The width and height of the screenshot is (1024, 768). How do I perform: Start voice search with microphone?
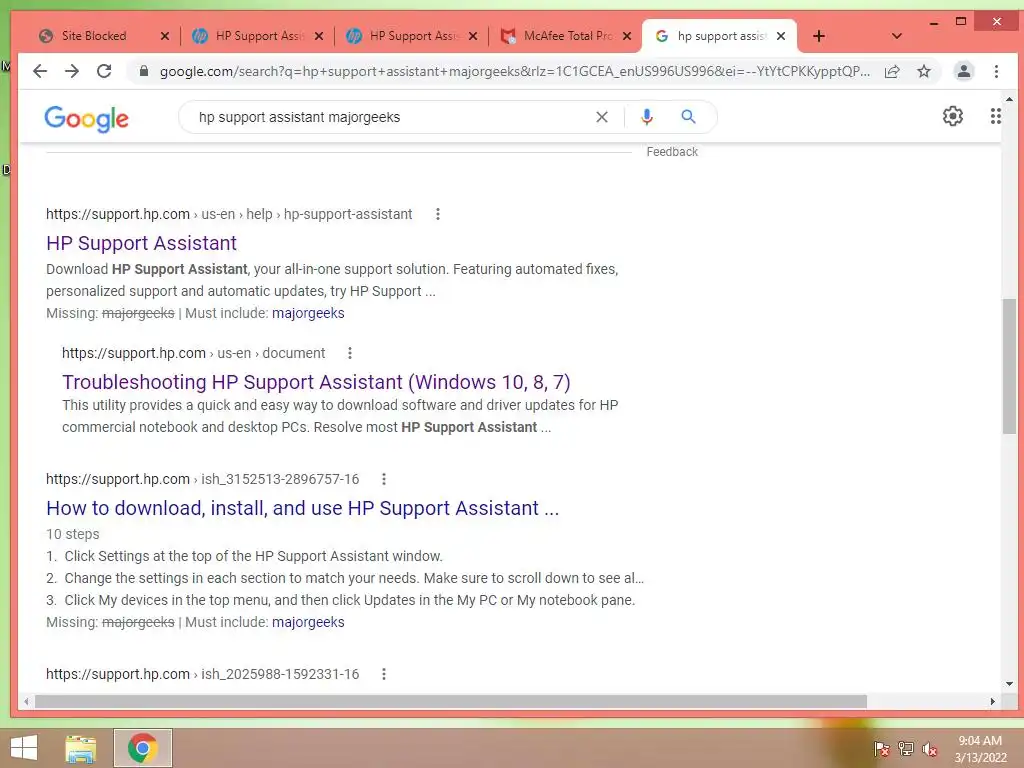pyautogui.click(x=647, y=117)
